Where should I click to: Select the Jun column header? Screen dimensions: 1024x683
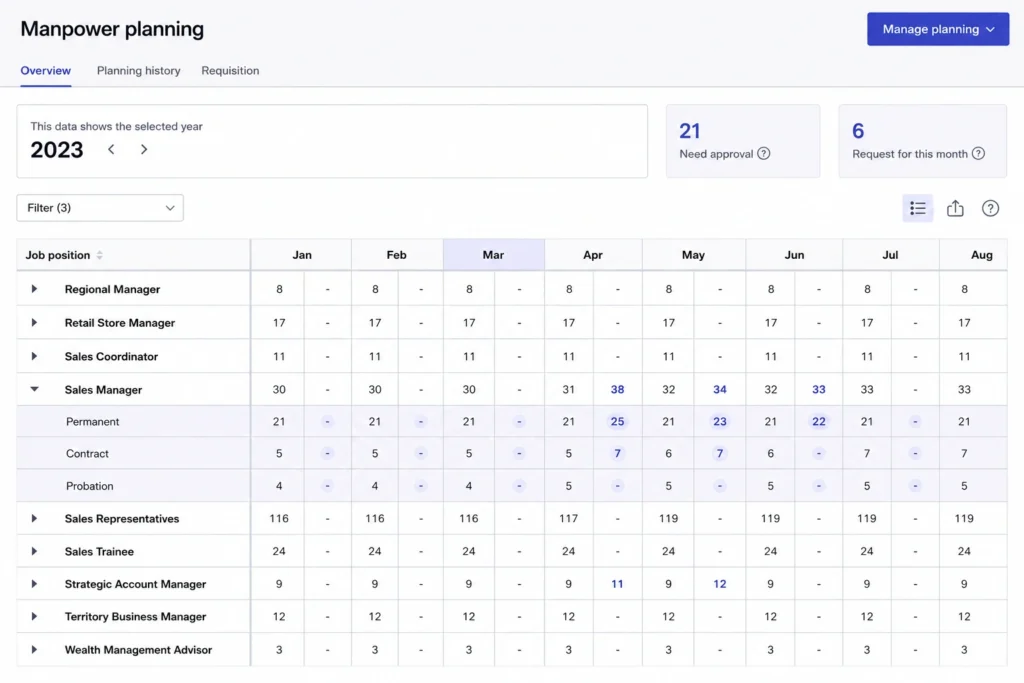coord(794,255)
